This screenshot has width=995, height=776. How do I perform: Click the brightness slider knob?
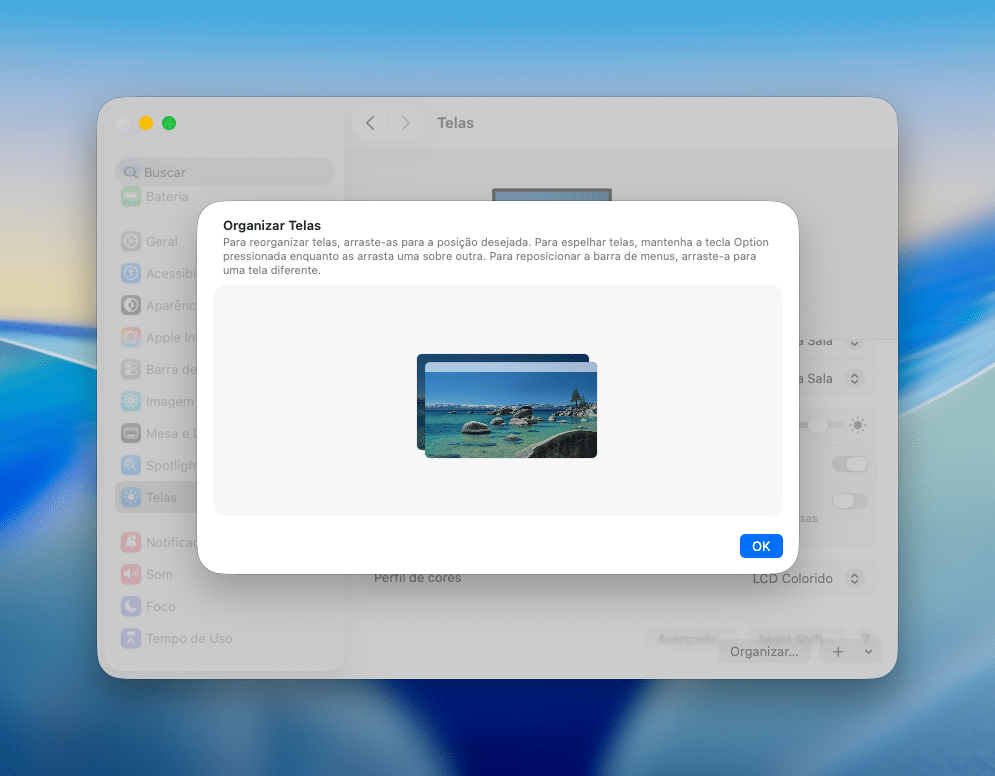point(819,425)
